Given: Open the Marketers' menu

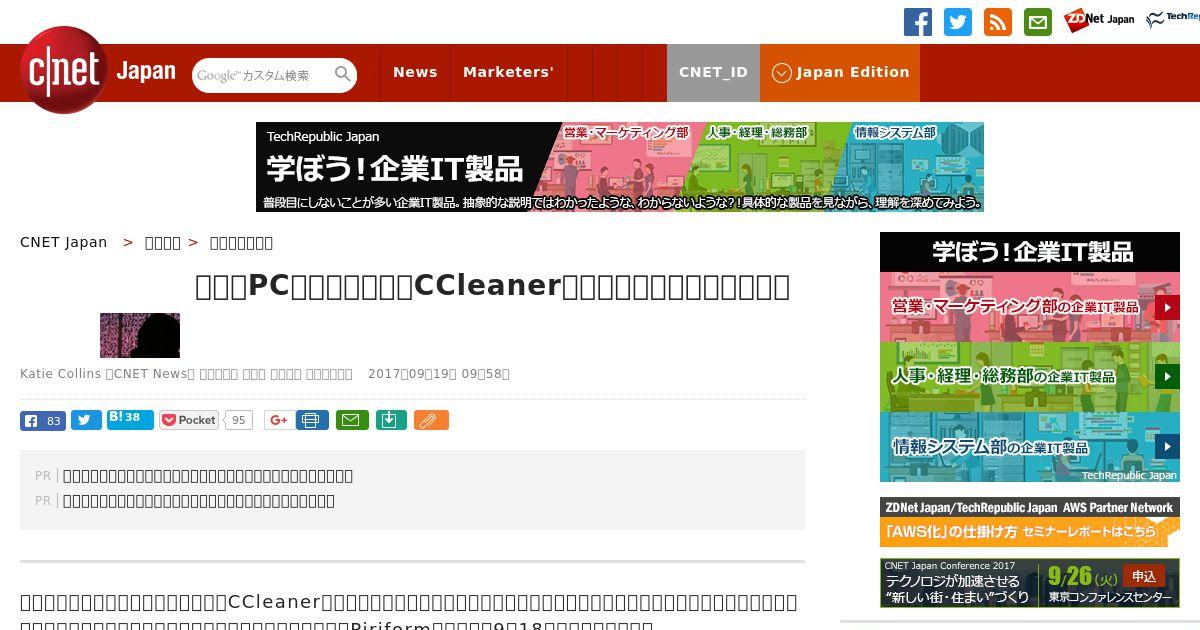Looking at the screenshot, I should [508, 72].
